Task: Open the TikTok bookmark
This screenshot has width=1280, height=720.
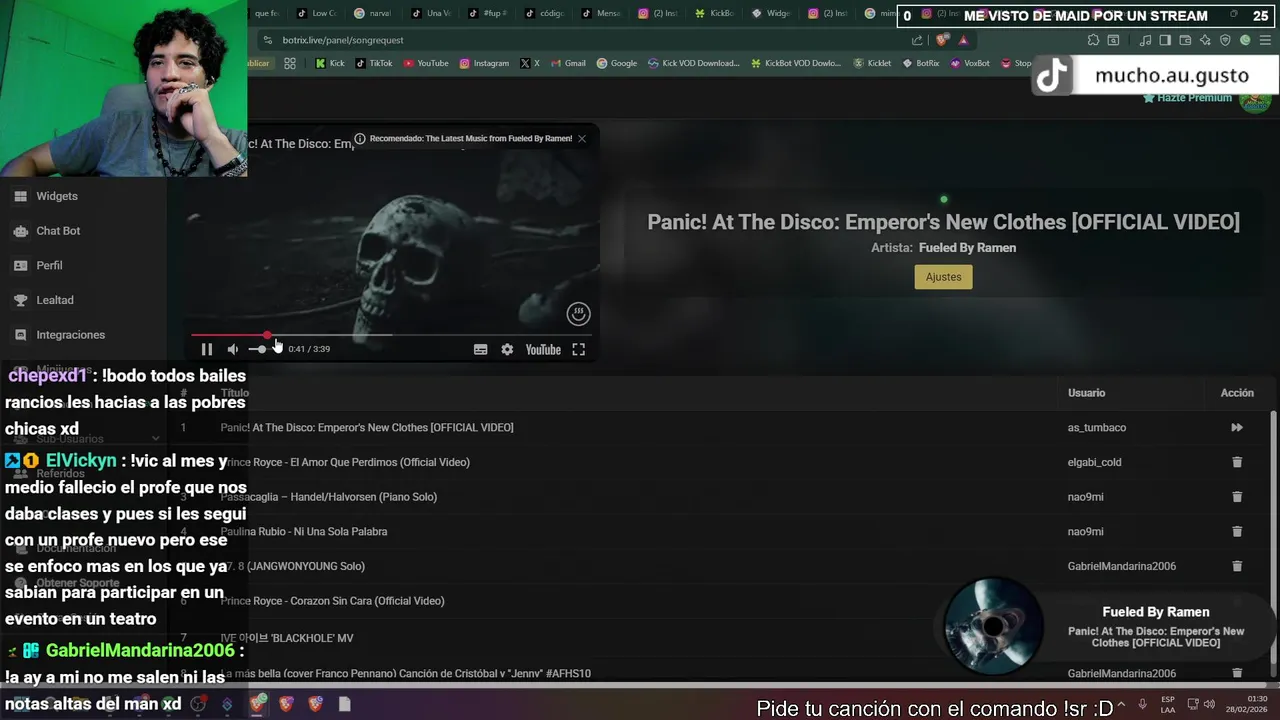Action: (x=374, y=63)
